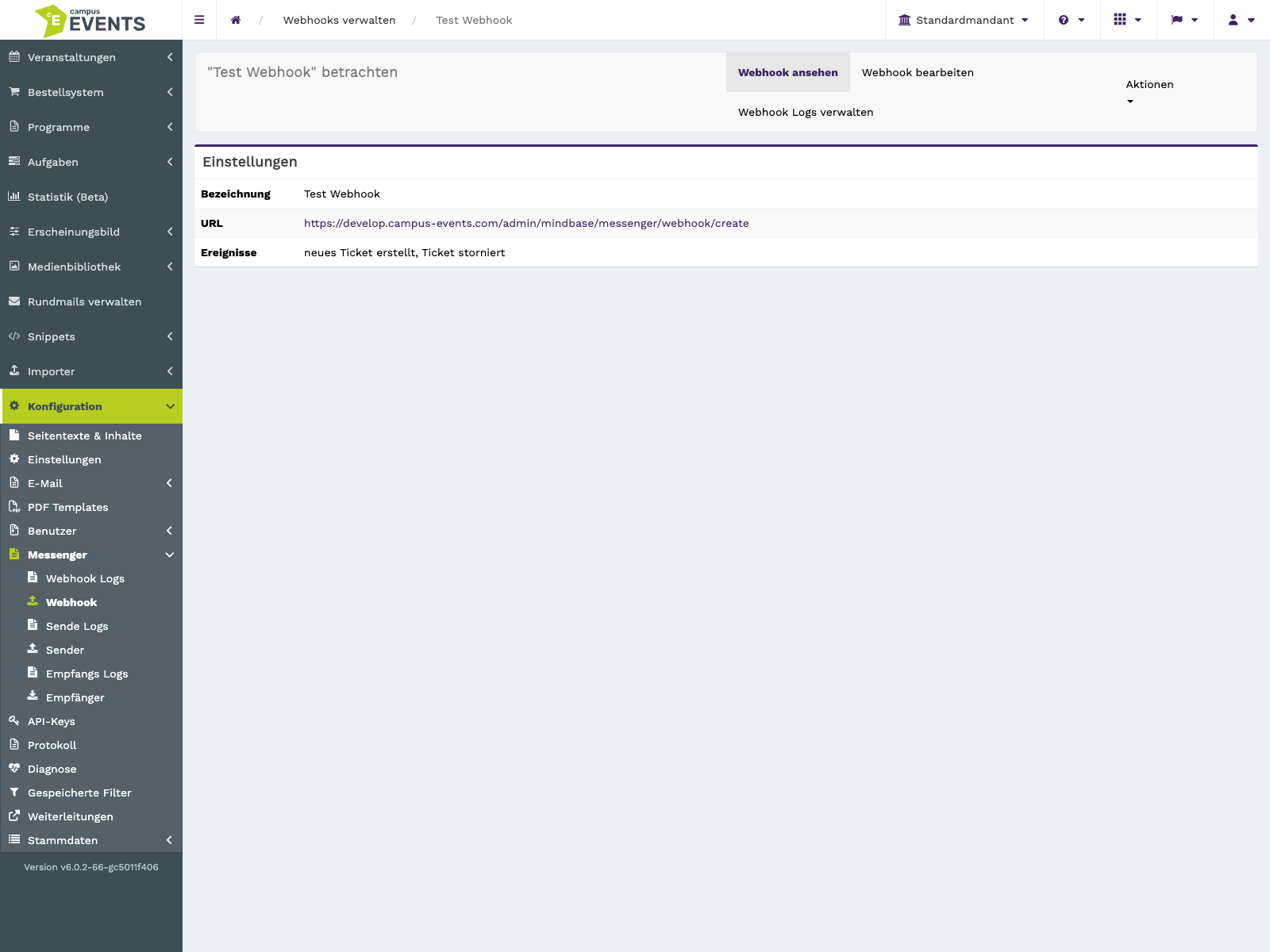Open the webhook URL link
This screenshot has width=1270, height=952.
[x=526, y=223]
